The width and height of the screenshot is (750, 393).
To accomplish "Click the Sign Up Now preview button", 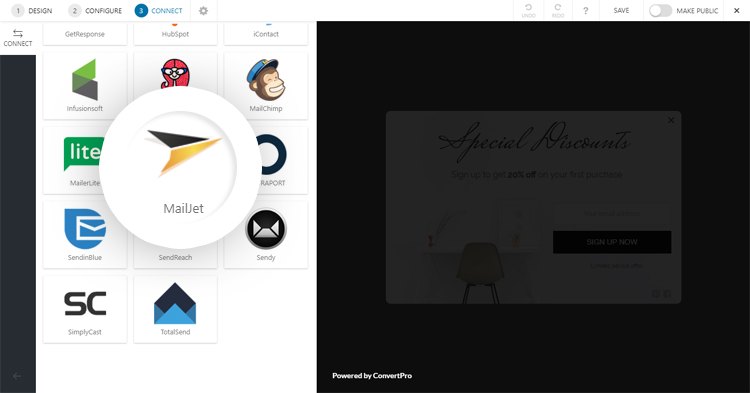I will click(612, 242).
